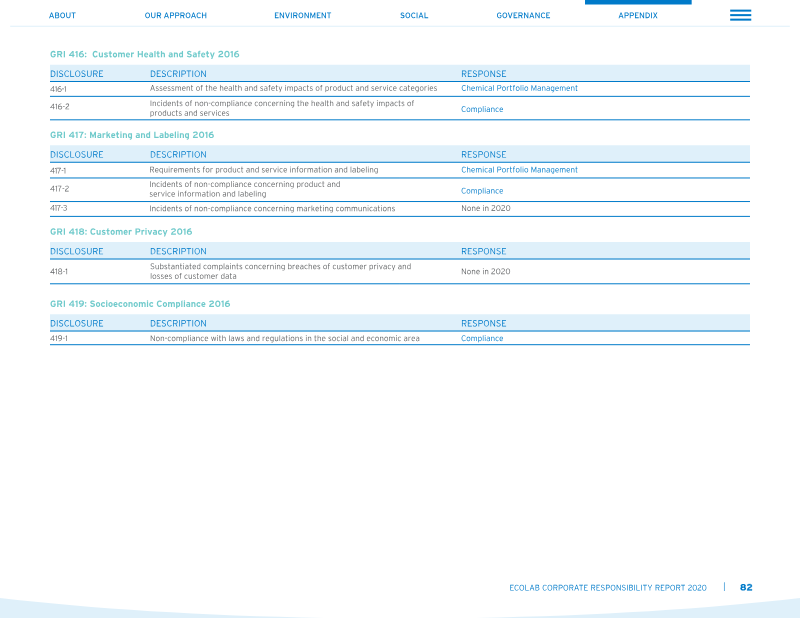Open Chemical Portfolio Management link for 417-1
This screenshot has height=618, width=800.
coord(519,170)
